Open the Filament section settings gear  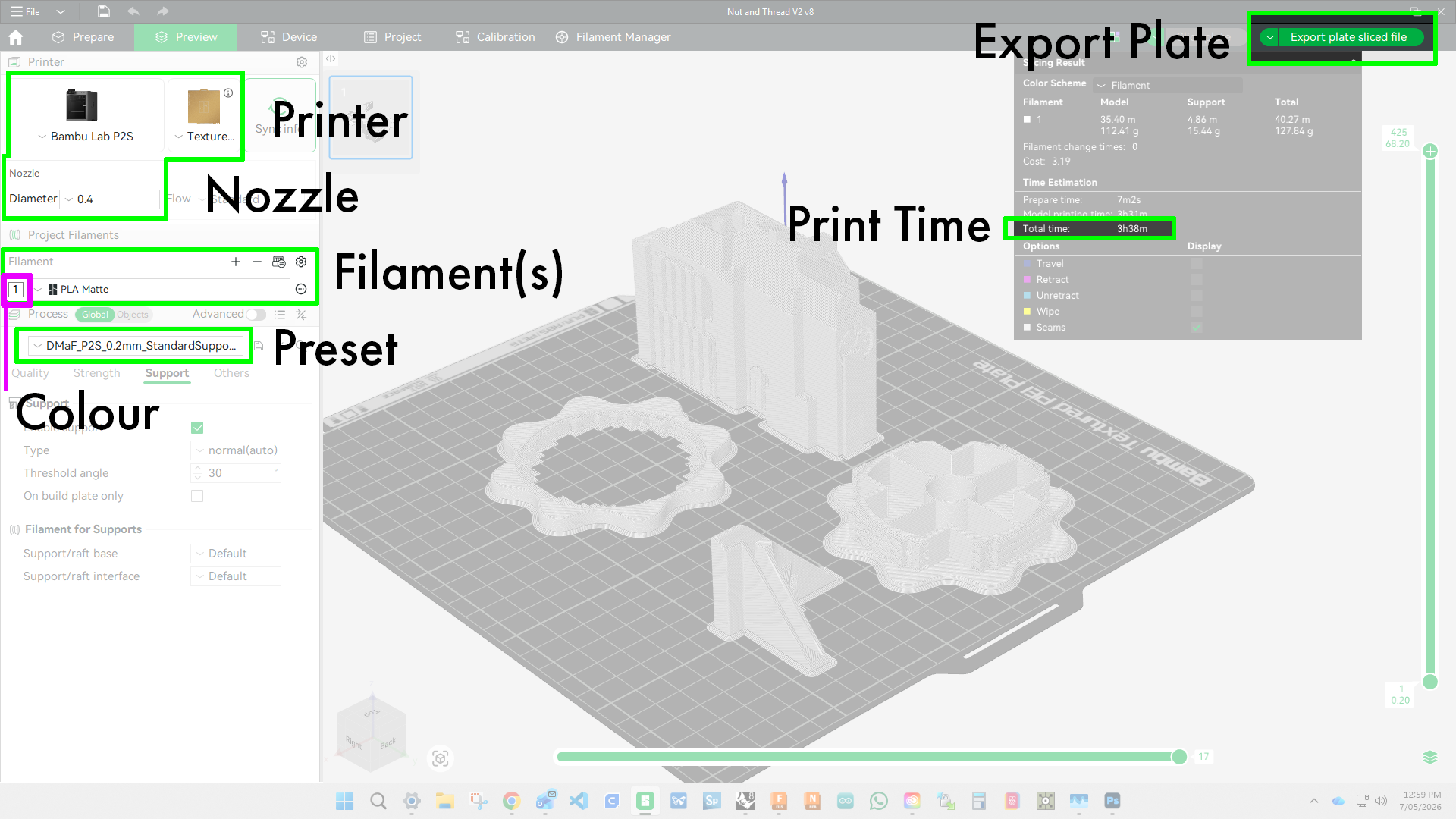coord(301,262)
